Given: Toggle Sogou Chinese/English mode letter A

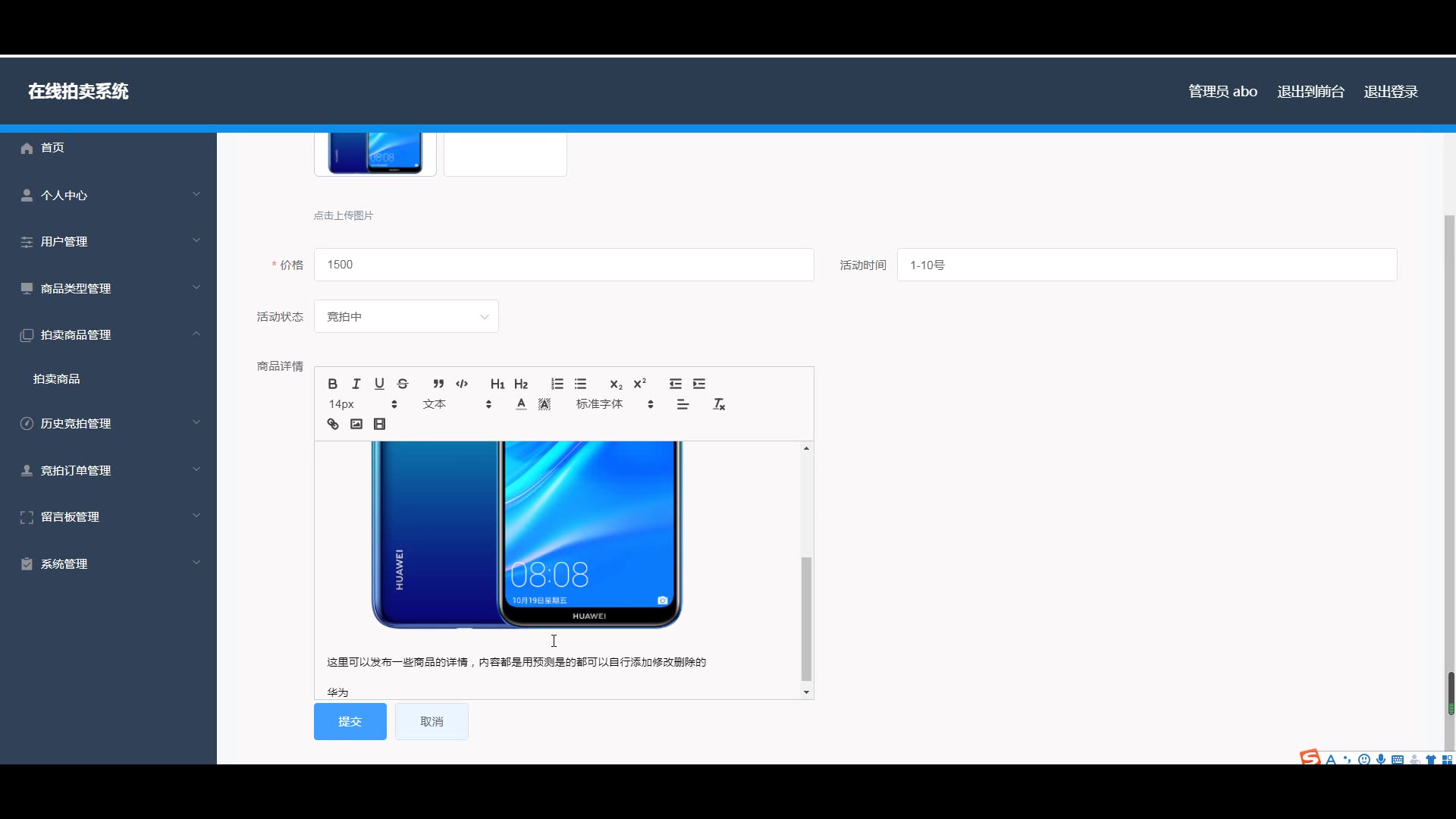Looking at the screenshot, I should (1330, 759).
